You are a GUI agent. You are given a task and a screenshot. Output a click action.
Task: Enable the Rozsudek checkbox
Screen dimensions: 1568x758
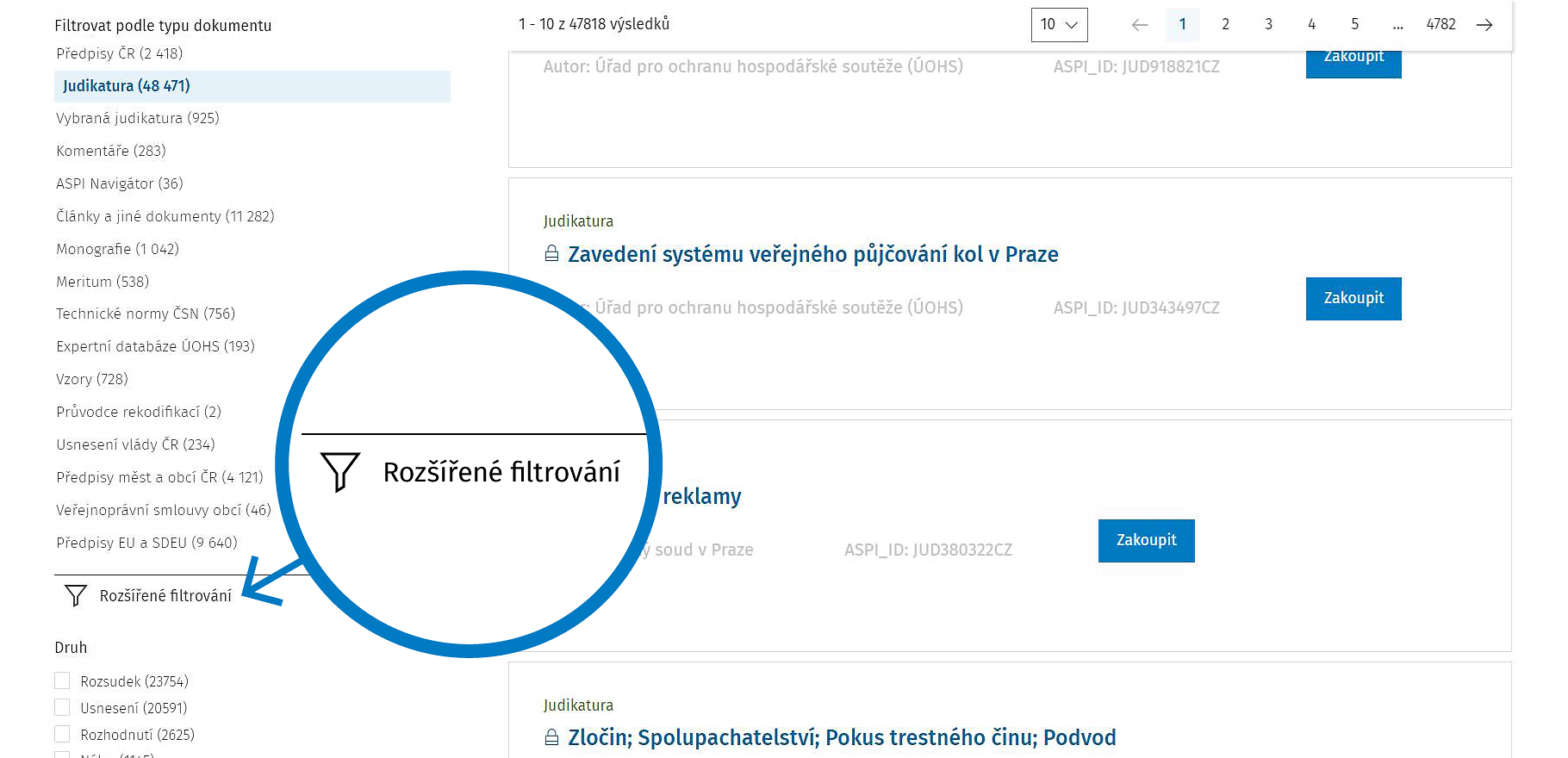pos(62,680)
